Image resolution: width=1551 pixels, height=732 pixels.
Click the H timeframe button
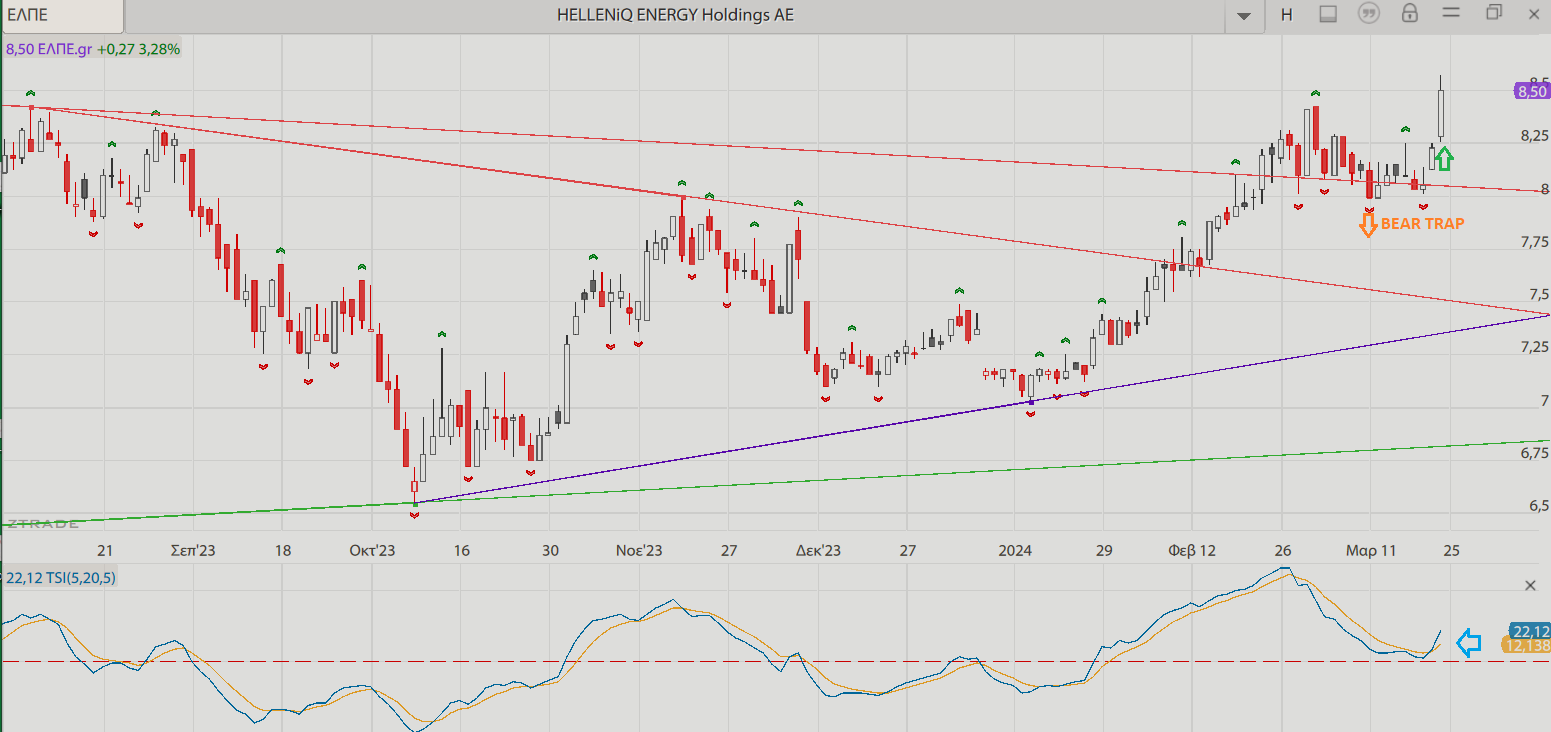coord(1287,15)
